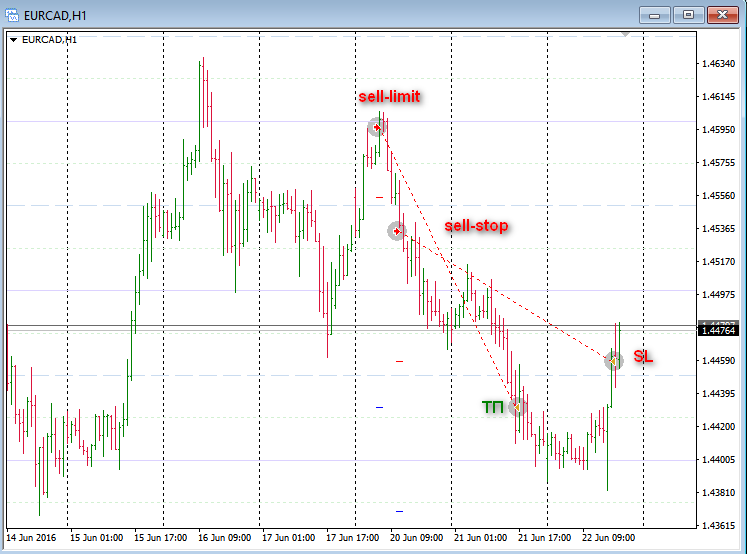747x554 pixels.
Task: Click the 1.44395 price scale value
Action: (718, 393)
